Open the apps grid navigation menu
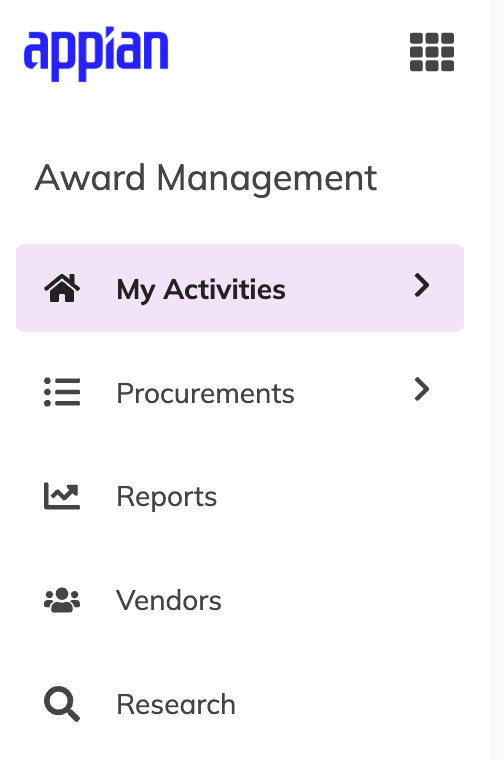Screen dimensions: 504x760 (x=432, y=52)
